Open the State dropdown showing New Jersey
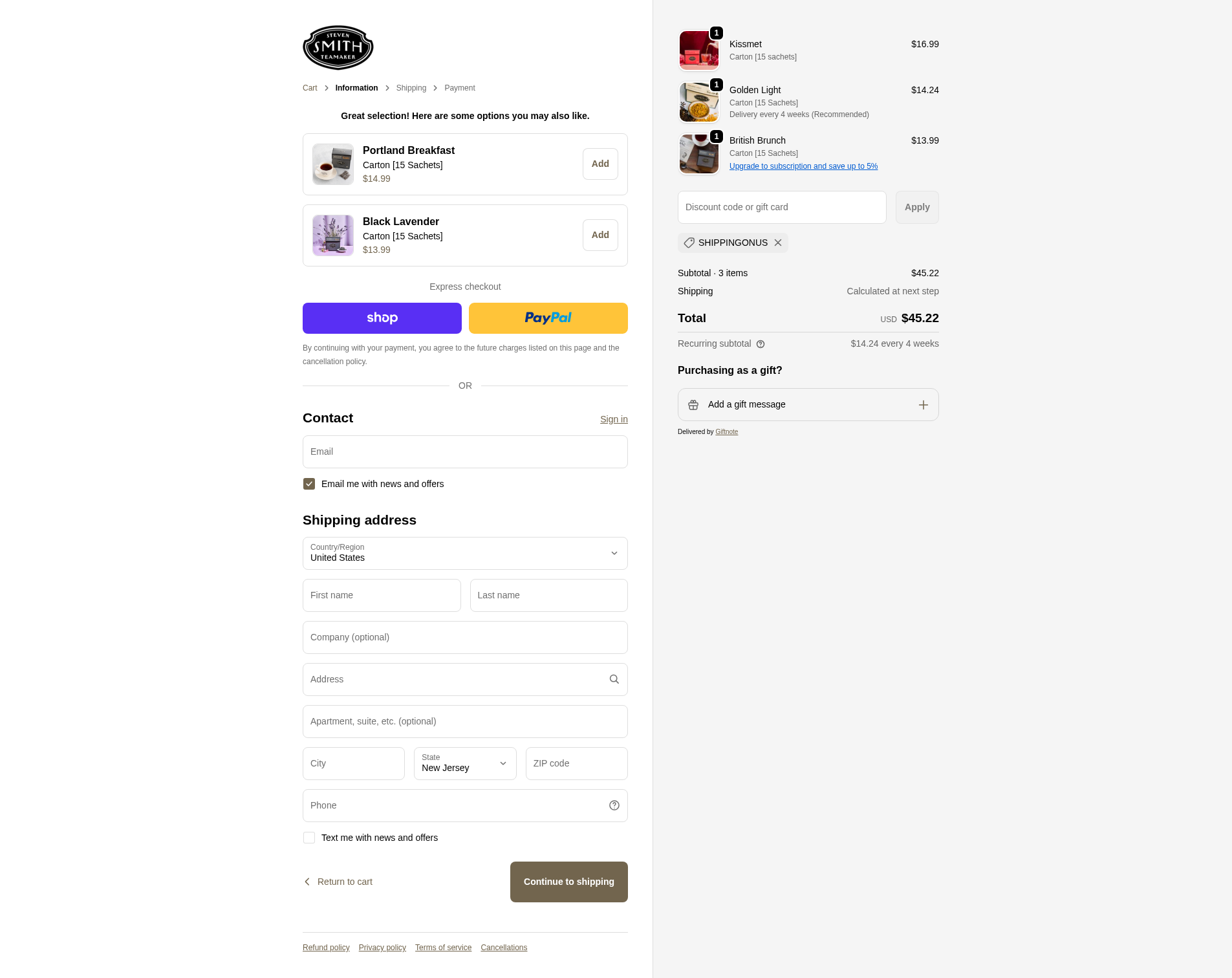This screenshot has width=1232, height=978. click(465, 763)
